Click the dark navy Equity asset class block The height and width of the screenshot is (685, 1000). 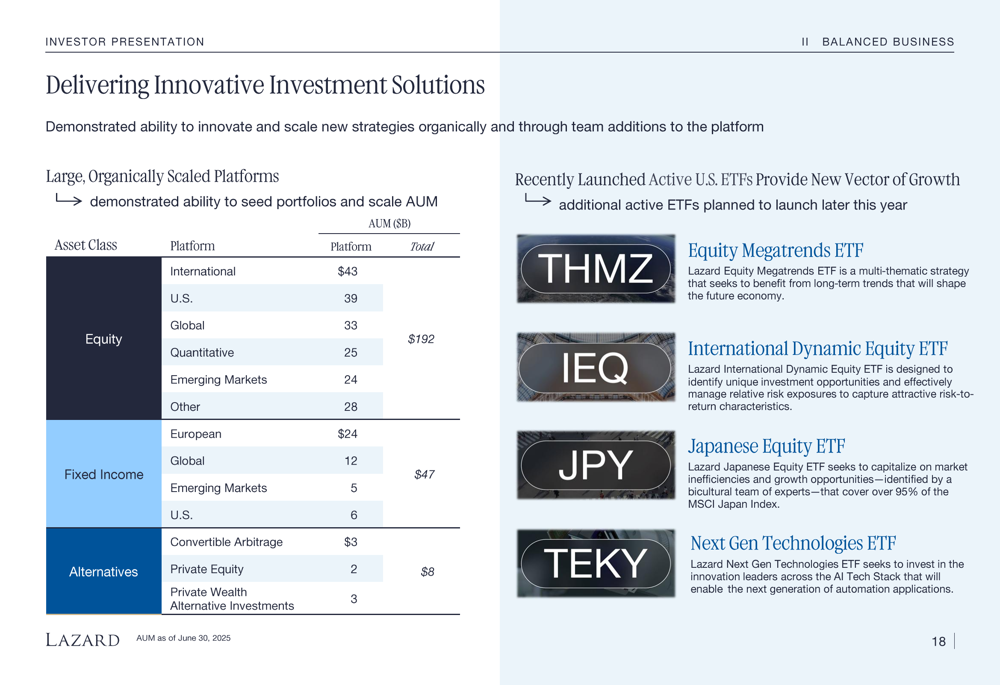pos(103,339)
